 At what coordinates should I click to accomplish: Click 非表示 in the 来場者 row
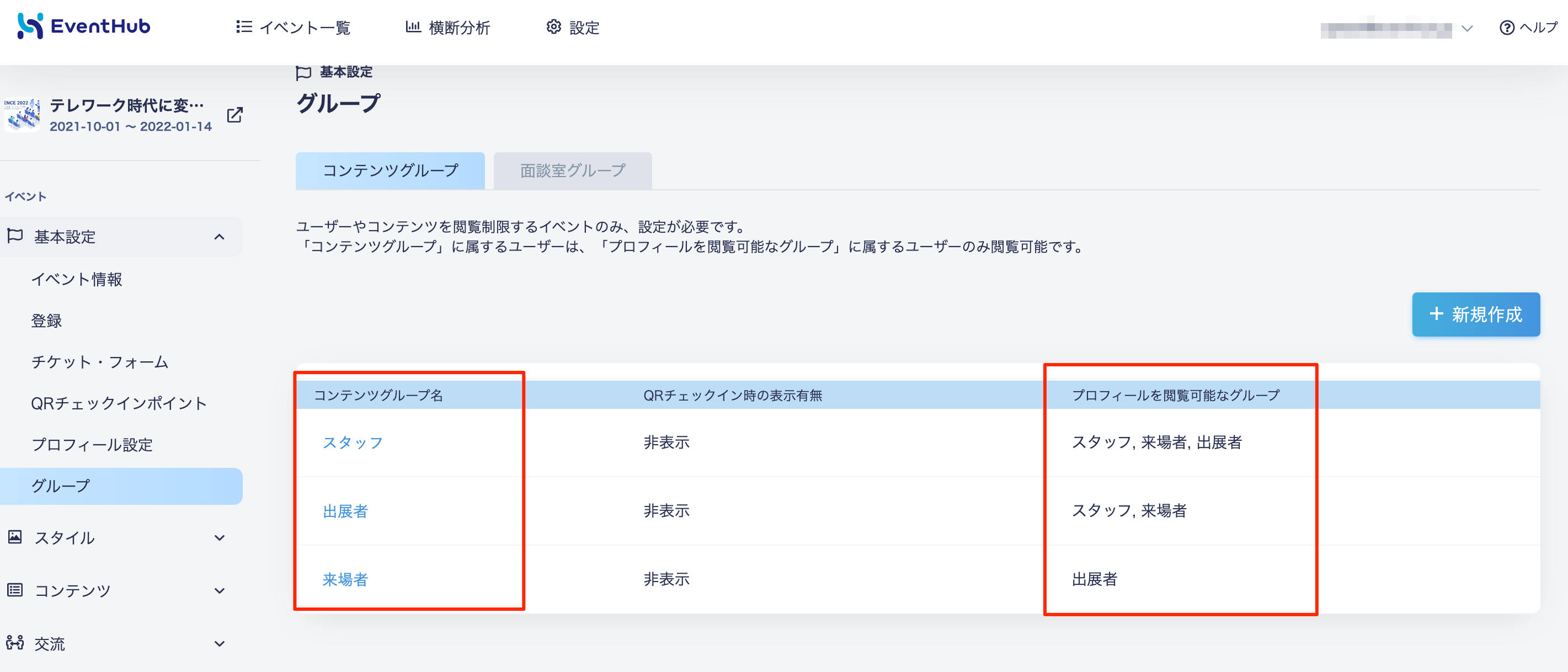pyautogui.click(x=666, y=579)
